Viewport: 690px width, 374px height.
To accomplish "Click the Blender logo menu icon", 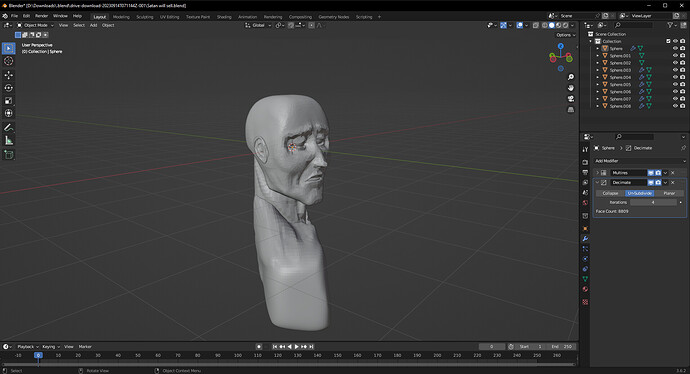I will 5,16.
